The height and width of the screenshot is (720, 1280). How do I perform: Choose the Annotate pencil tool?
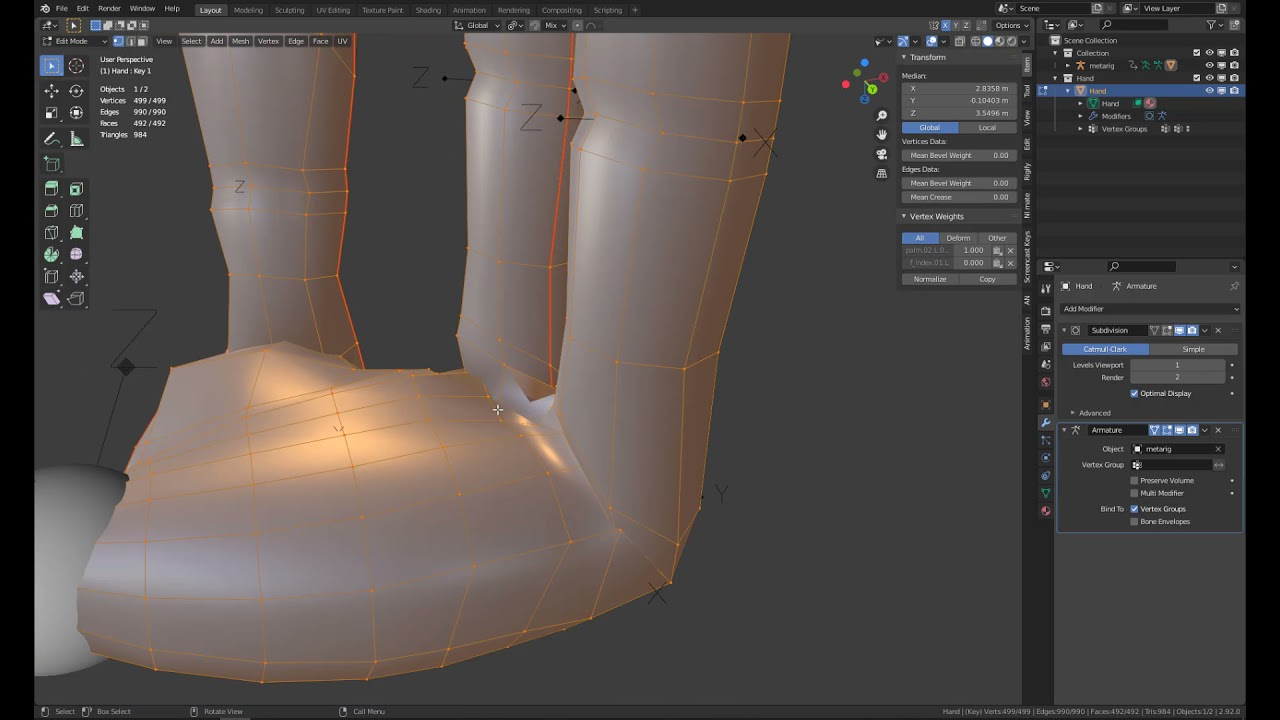click(51, 139)
